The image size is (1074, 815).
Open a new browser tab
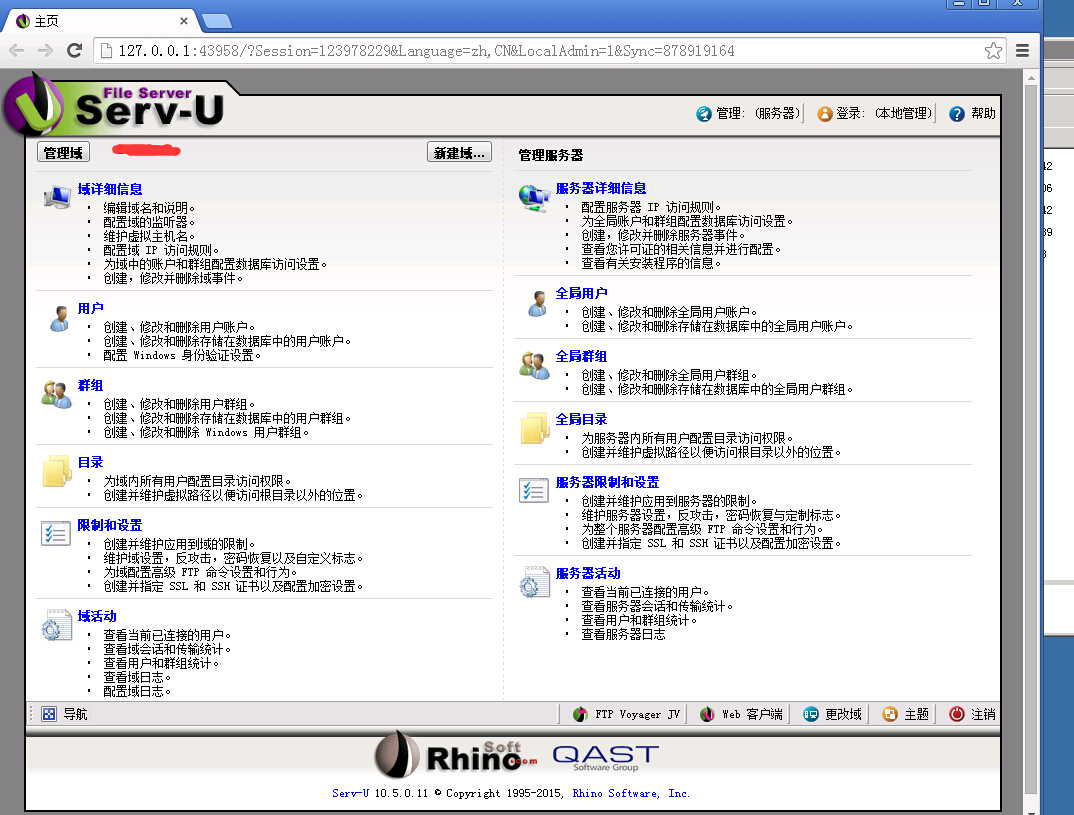point(217,21)
